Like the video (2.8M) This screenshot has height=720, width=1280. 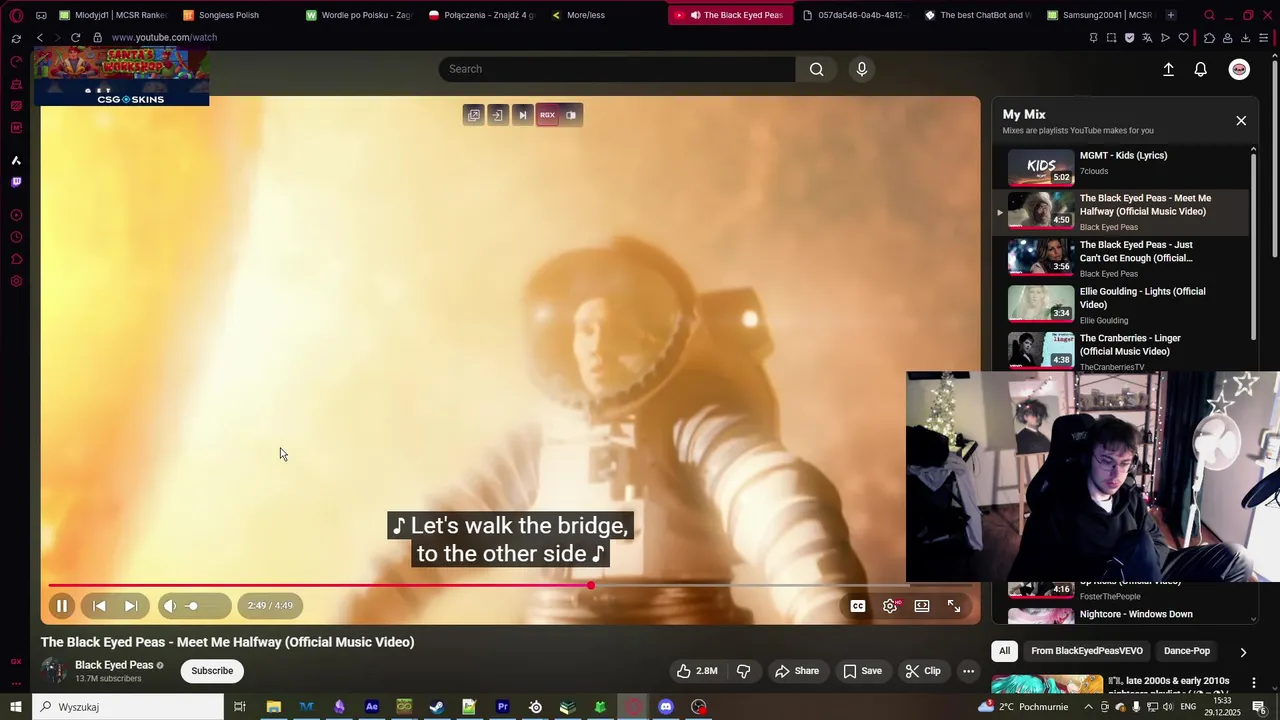pyautogui.click(x=697, y=671)
